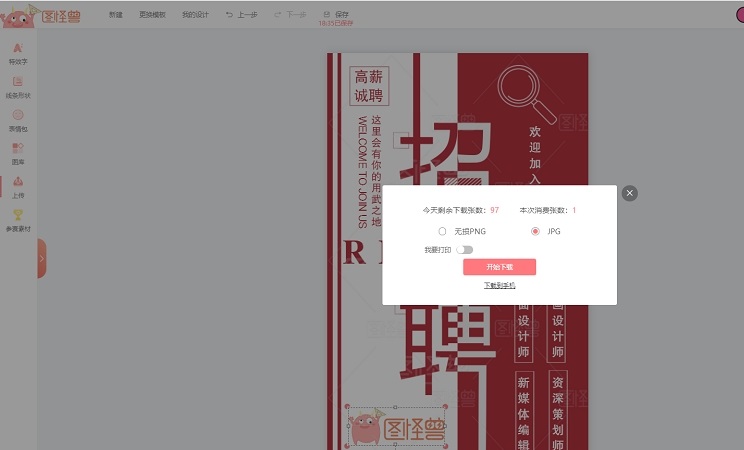Open the 线条形状 lines and shapes panel
Viewport: 744px width, 450px height.
[17, 86]
